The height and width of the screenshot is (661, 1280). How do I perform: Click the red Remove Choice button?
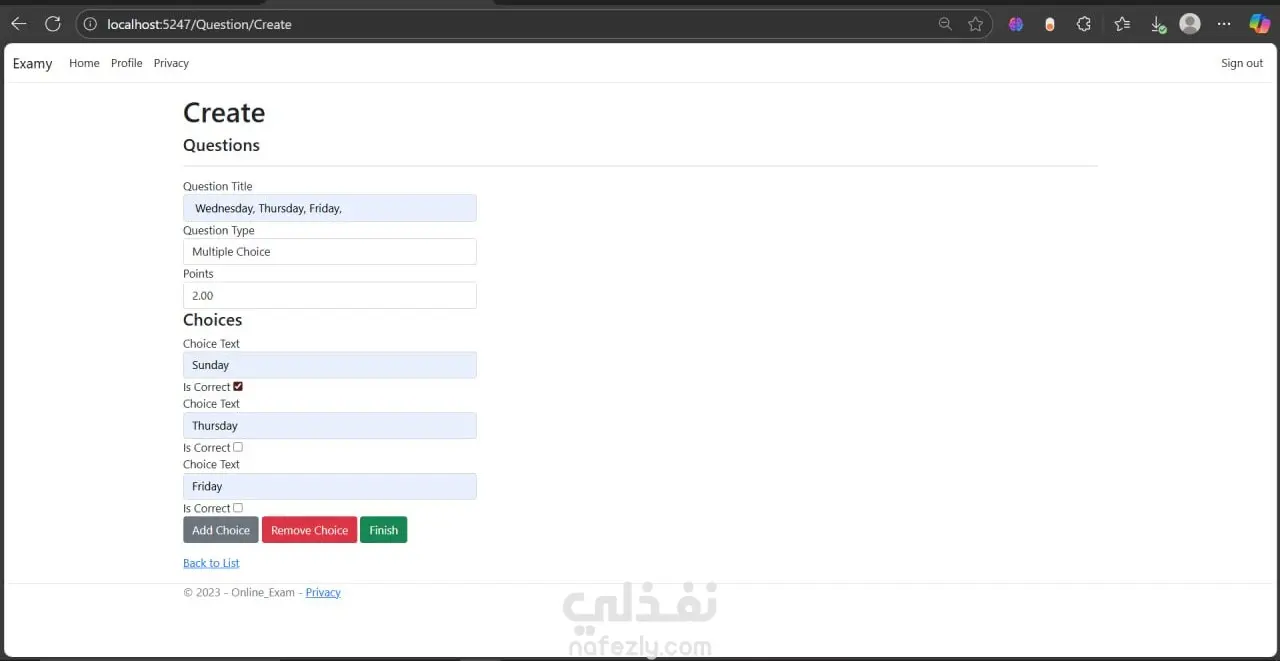[x=310, y=530]
